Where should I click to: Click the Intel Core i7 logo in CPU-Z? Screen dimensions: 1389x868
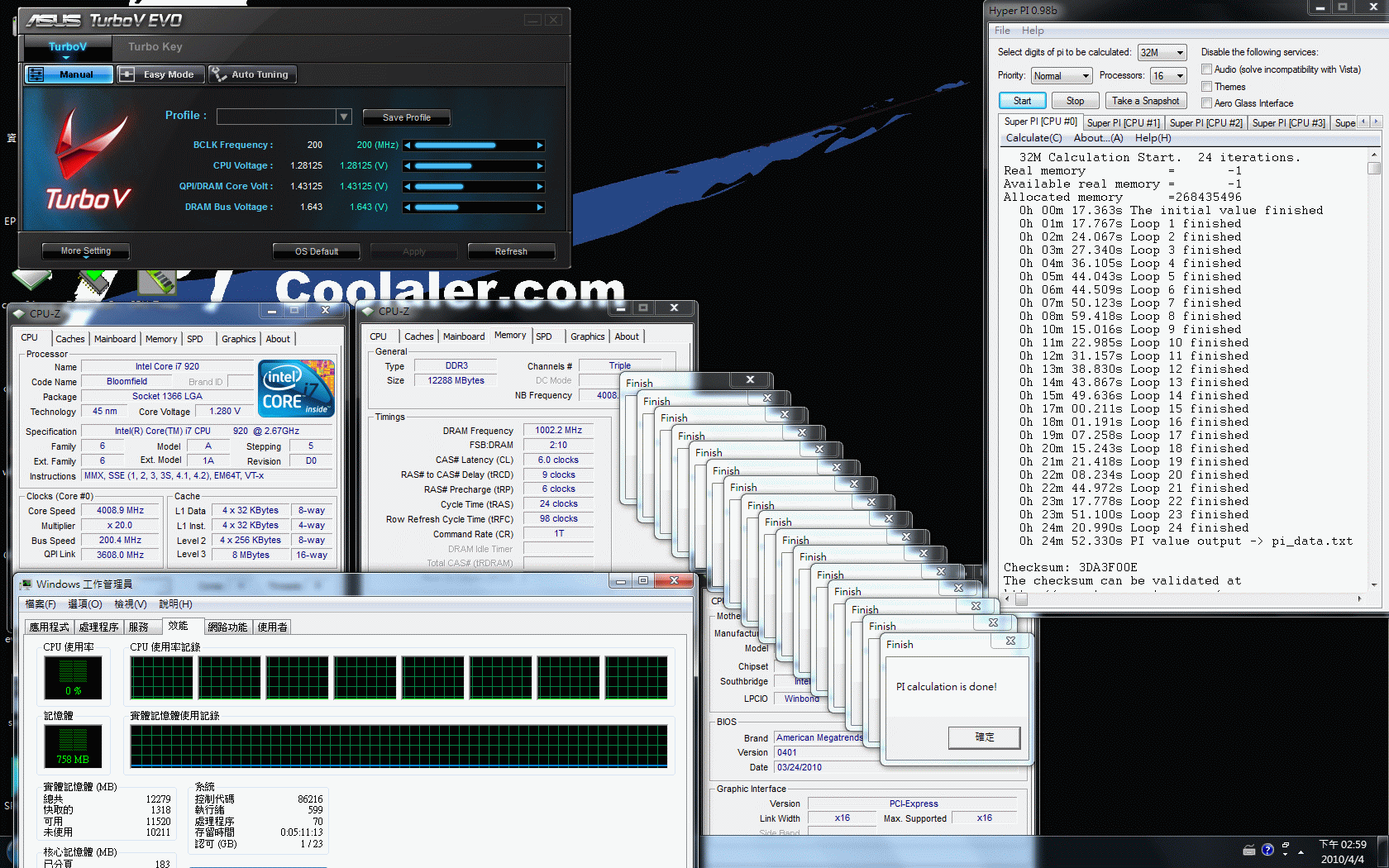coord(296,388)
